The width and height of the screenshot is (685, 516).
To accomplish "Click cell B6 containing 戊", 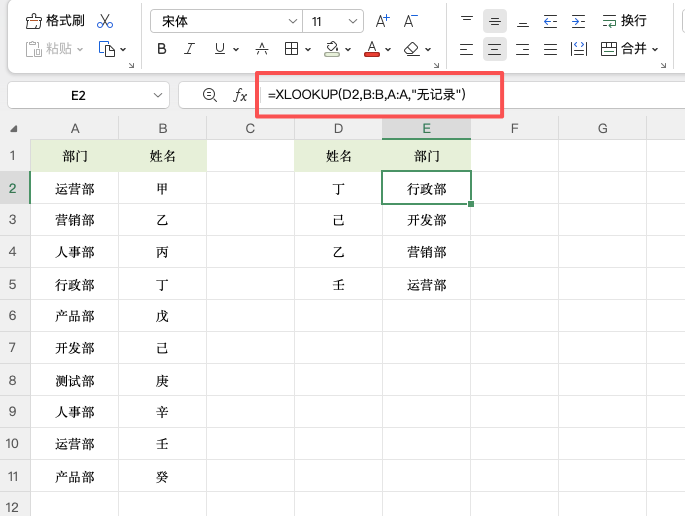I will (163, 316).
